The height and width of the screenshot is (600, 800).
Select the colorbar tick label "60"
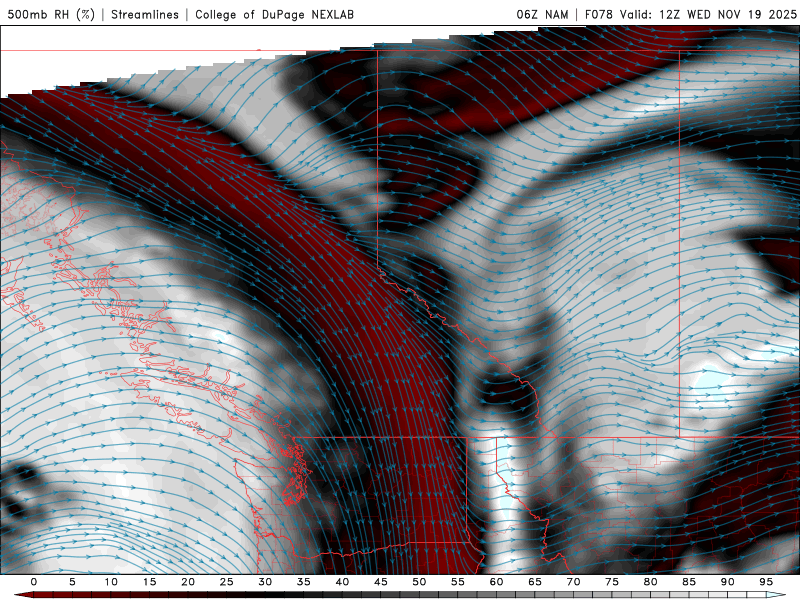496,582
